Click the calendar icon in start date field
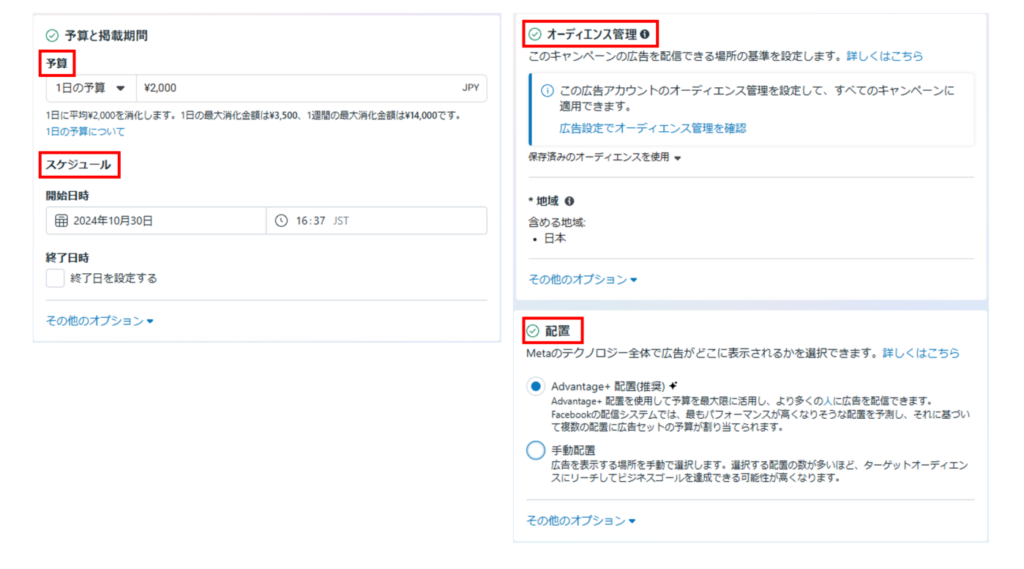This screenshot has height=569, width=1024. (61, 221)
